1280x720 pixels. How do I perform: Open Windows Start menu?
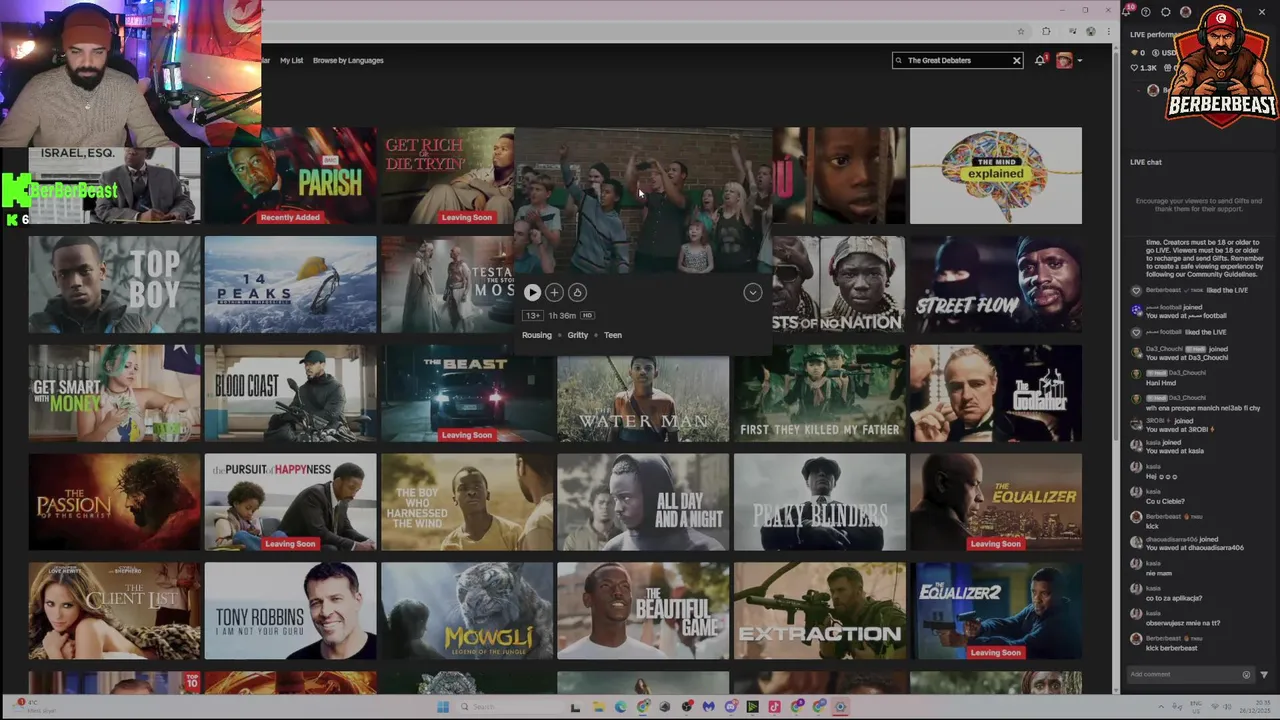click(x=443, y=707)
